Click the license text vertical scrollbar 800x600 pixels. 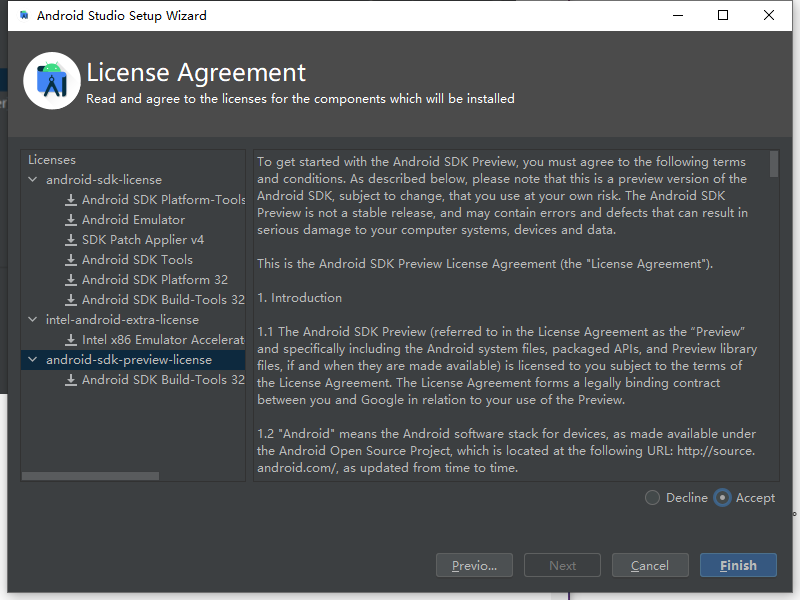[x=774, y=165]
